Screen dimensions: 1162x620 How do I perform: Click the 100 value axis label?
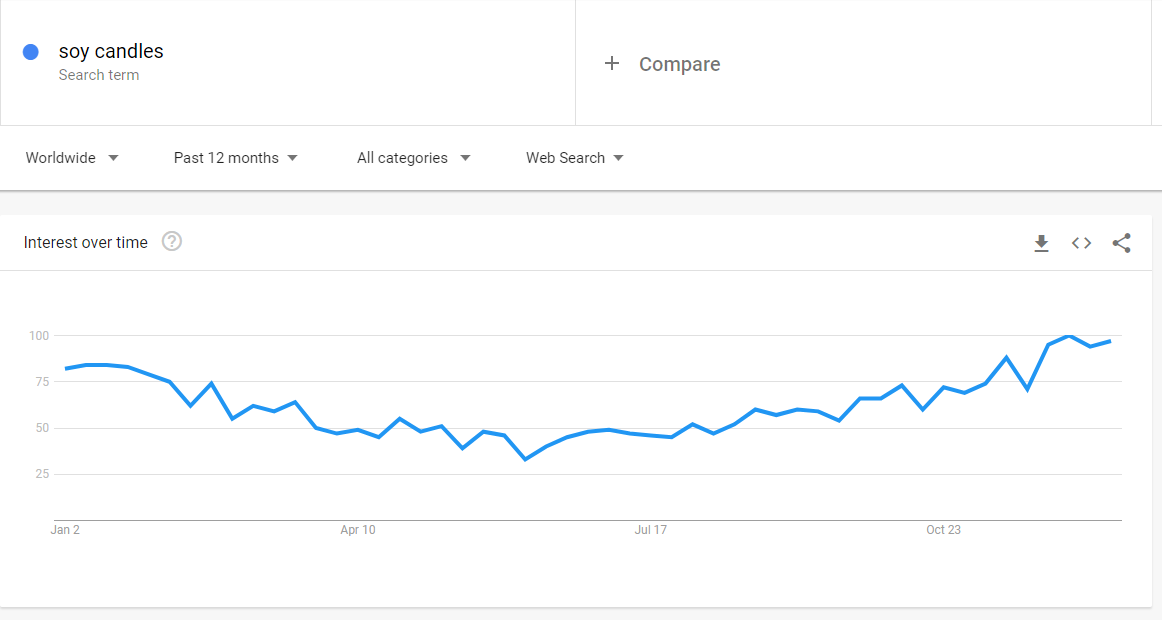pos(39,336)
